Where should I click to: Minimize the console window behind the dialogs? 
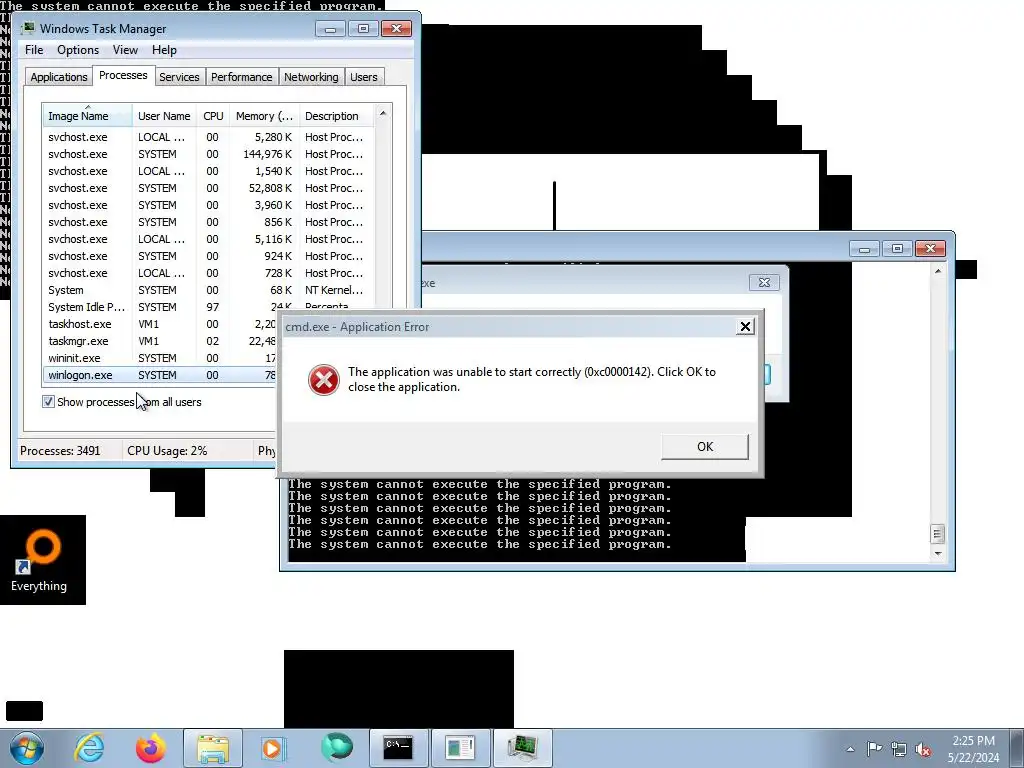point(865,249)
